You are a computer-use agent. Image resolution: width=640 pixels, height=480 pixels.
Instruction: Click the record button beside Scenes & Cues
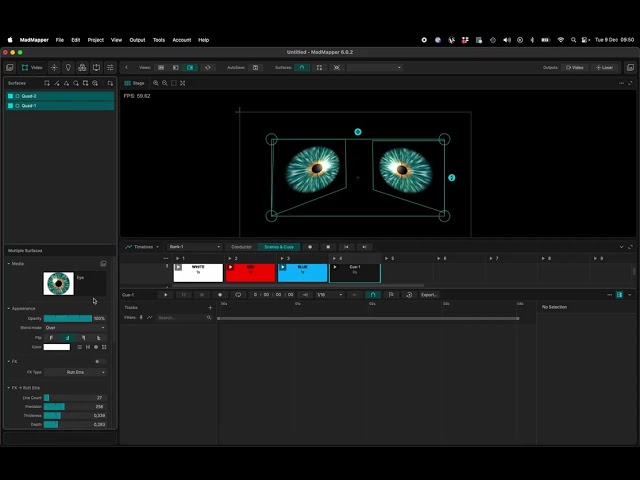tap(310, 247)
